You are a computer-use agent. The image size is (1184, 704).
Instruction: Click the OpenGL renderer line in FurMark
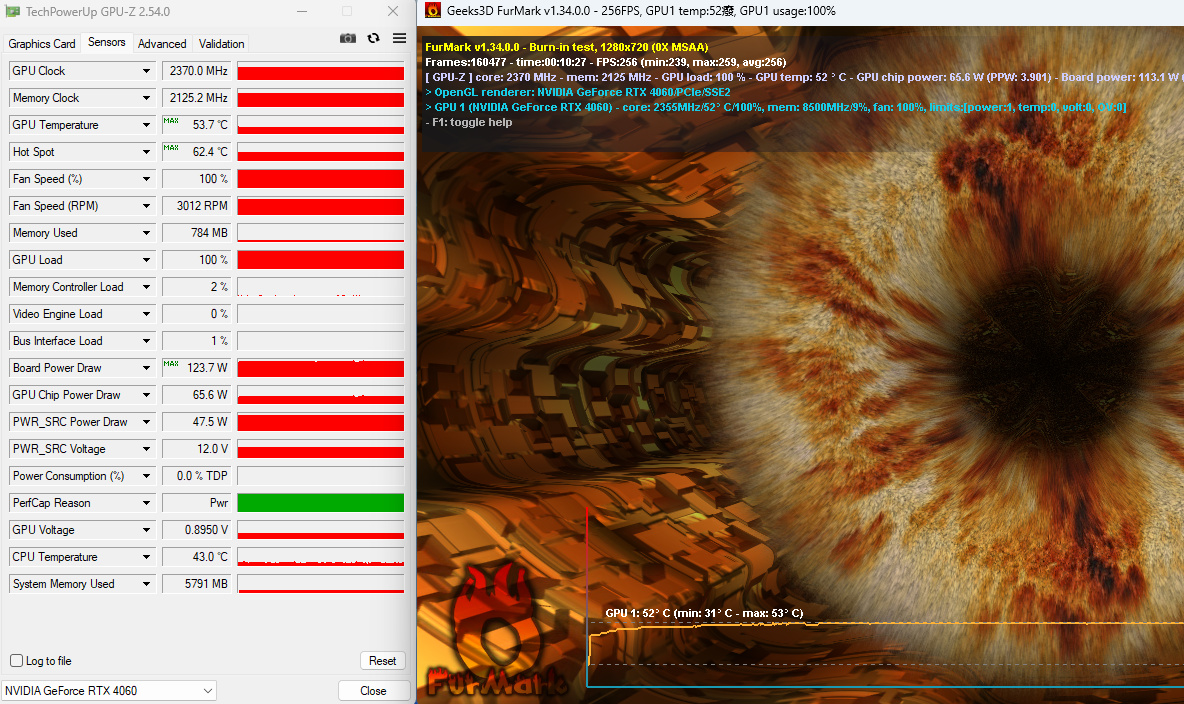(x=578, y=92)
